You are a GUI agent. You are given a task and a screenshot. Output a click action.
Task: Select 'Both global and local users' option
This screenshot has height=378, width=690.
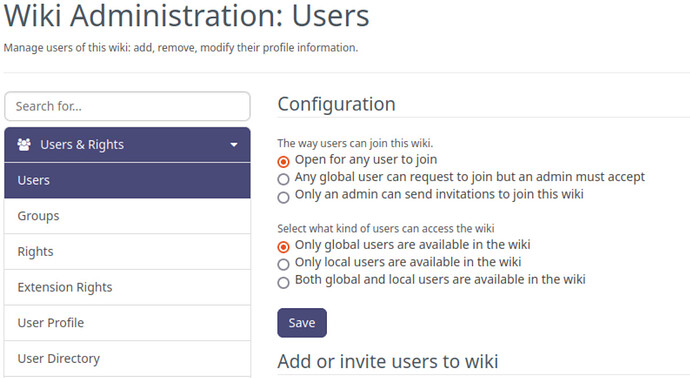283,282
